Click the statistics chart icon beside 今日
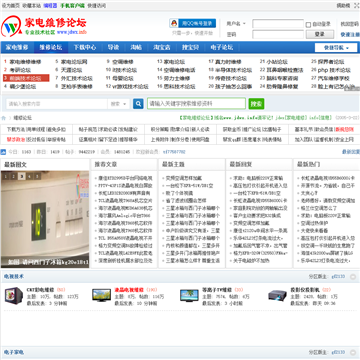 click(3, 152)
